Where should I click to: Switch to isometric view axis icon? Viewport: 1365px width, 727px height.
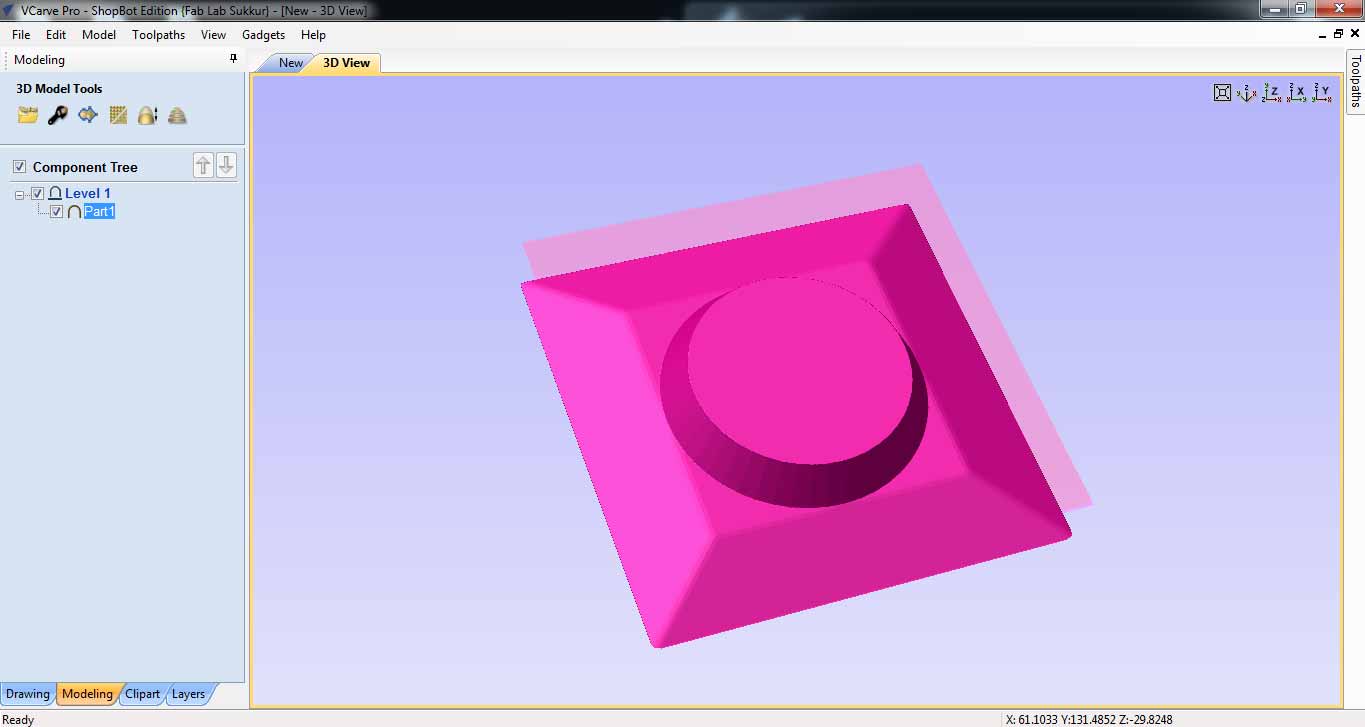coord(1247,93)
